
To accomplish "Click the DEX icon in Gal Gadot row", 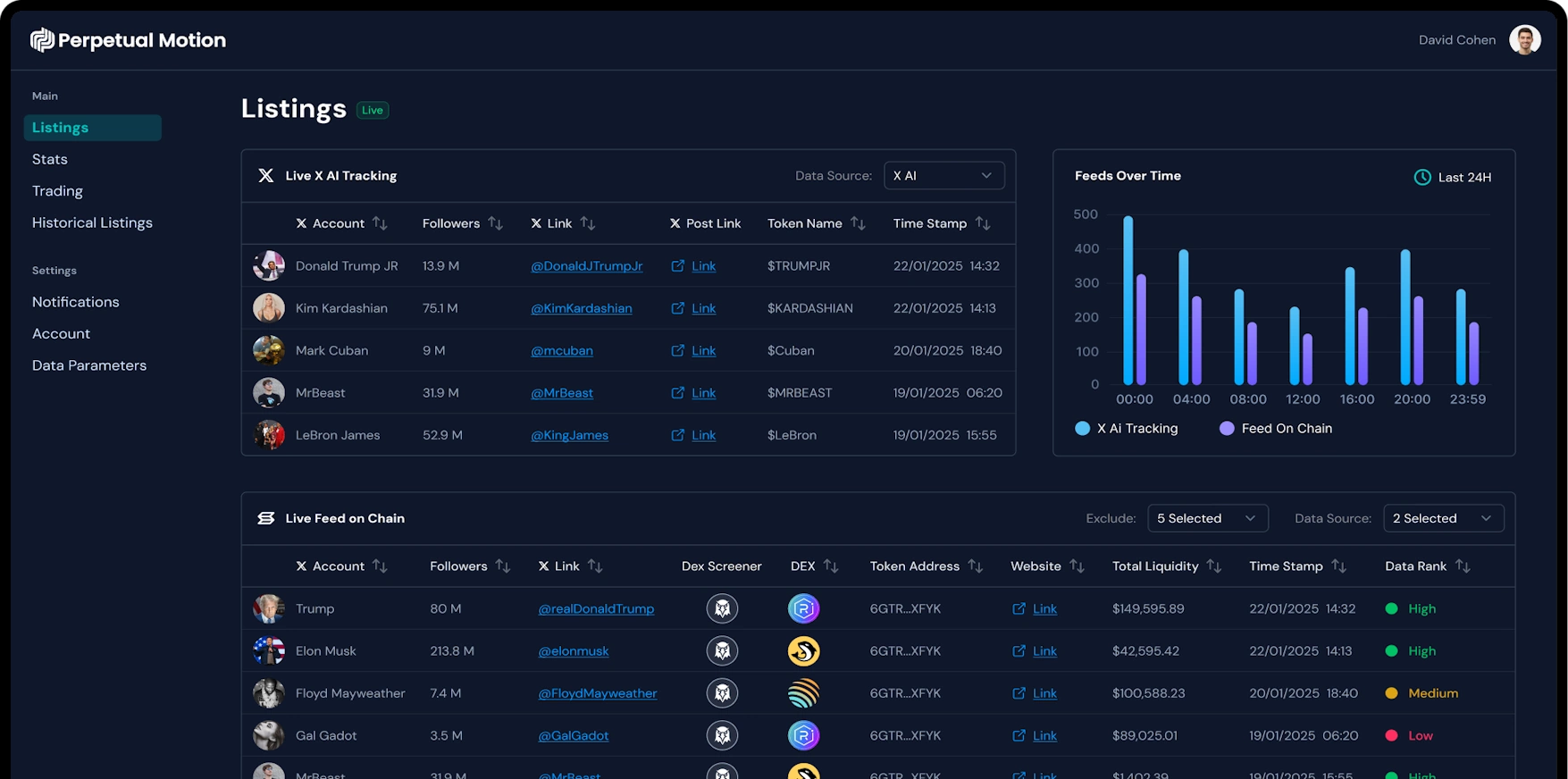I will pyautogui.click(x=804, y=735).
